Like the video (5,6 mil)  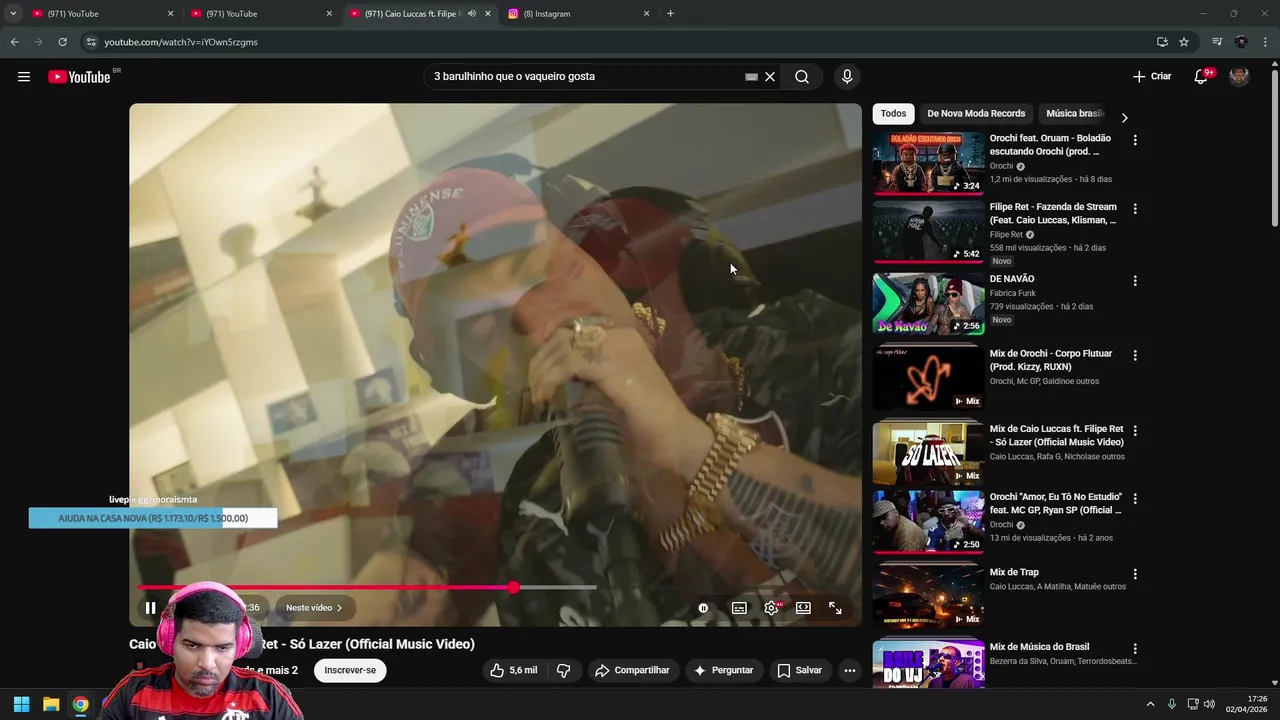click(x=514, y=670)
